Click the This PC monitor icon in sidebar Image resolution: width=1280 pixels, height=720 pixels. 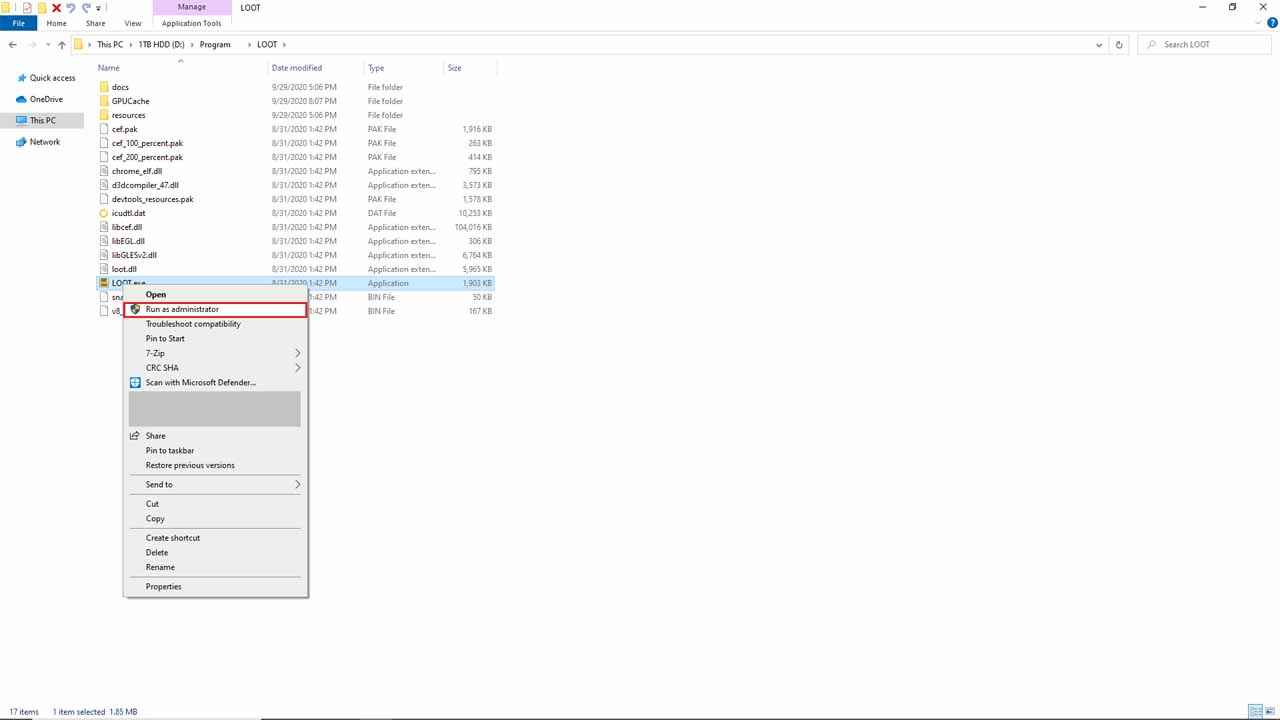click(x=22, y=120)
